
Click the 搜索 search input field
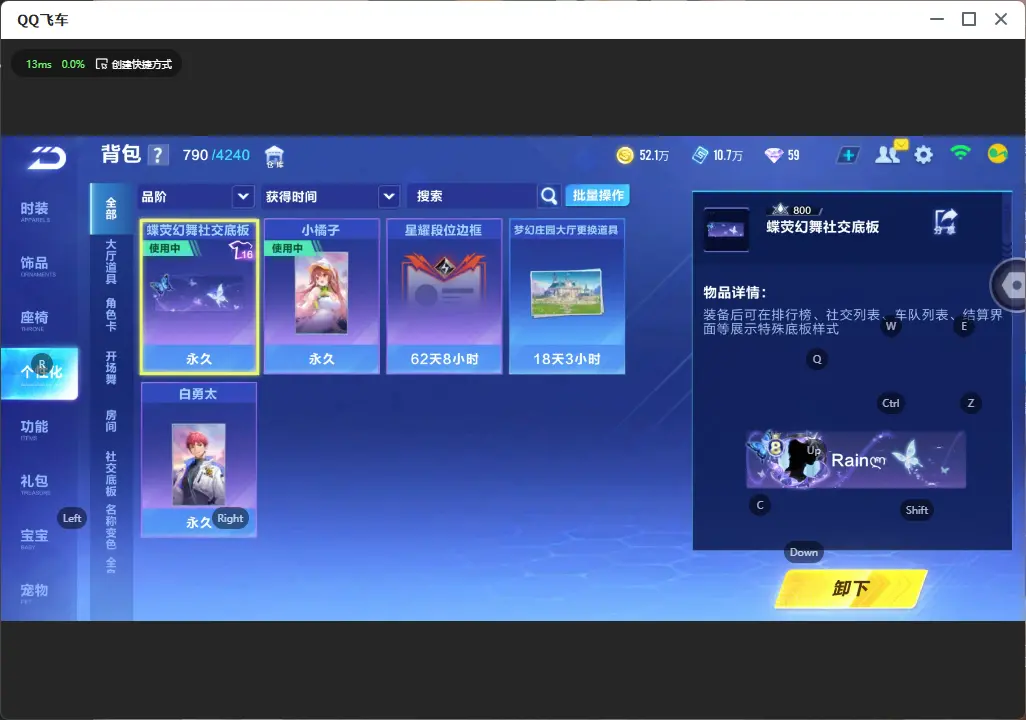tap(471, 196)
